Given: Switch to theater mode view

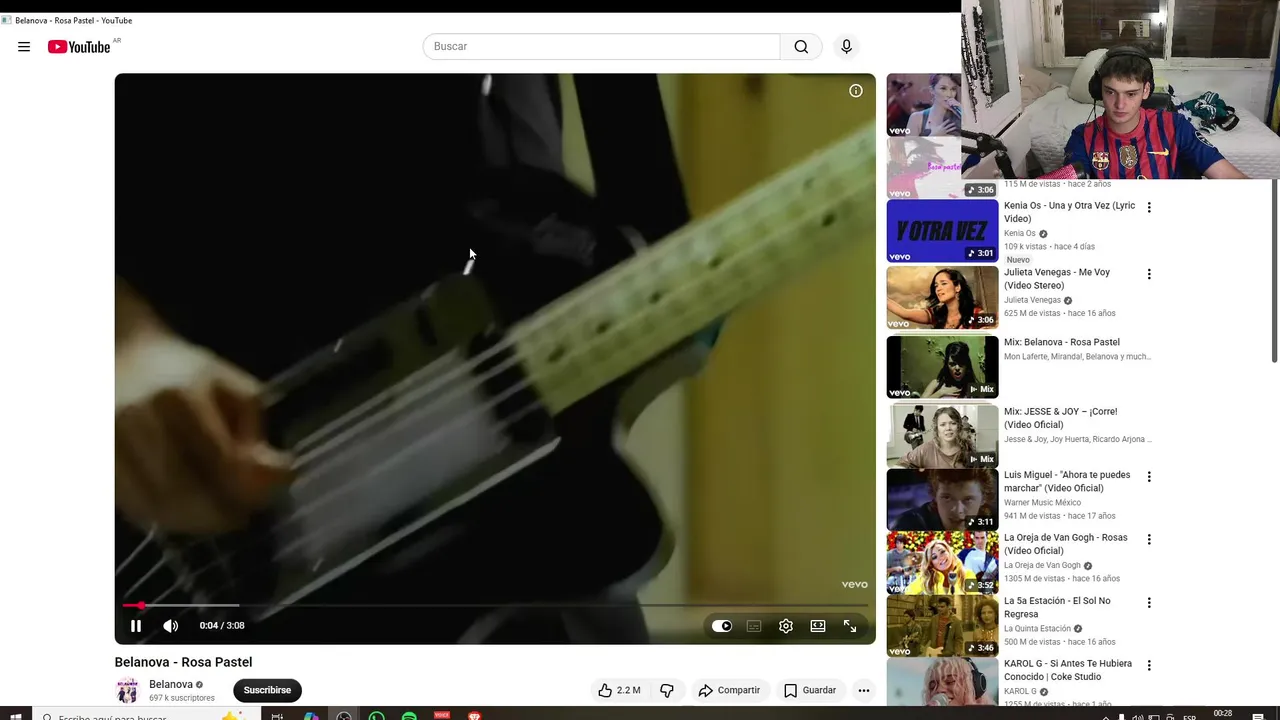Looking at the screenshot, I should pyautogui.click(x=818, y=626).
